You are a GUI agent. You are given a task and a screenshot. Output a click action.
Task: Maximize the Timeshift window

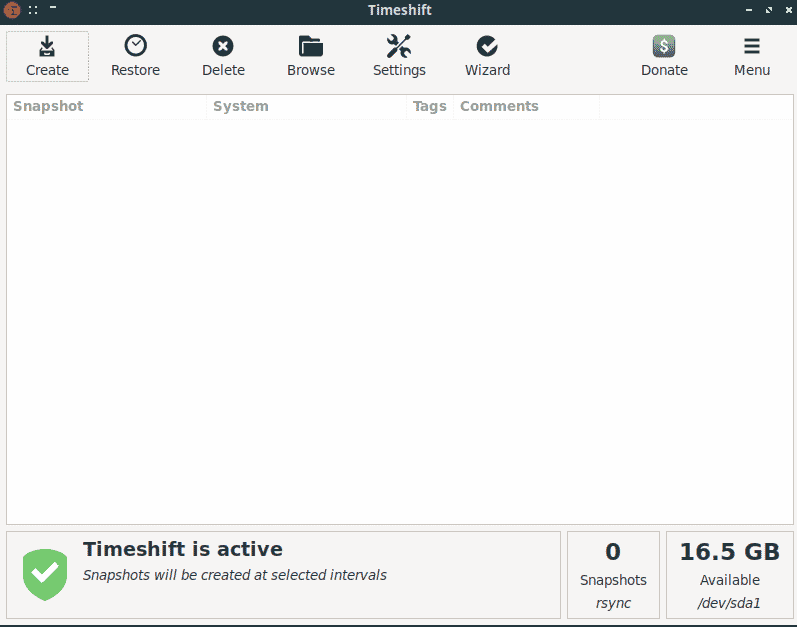[769, 10]
